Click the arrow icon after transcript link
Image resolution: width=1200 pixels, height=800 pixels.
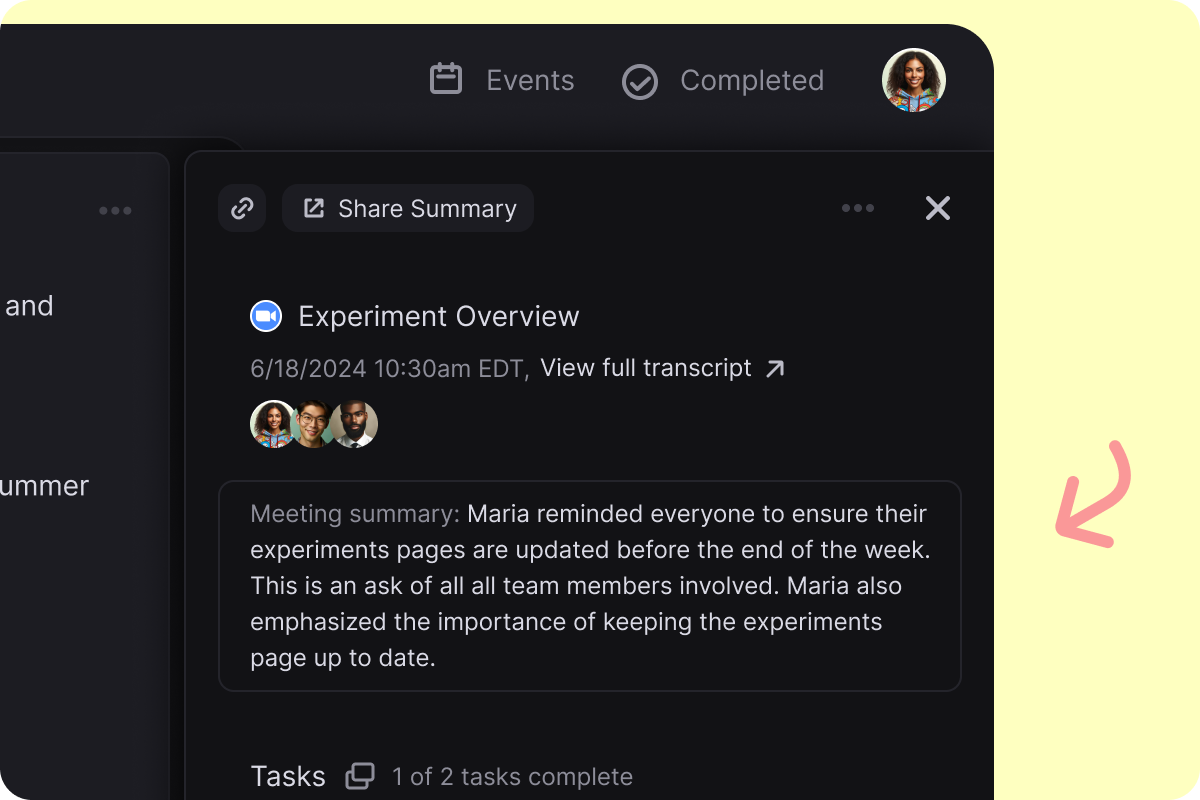pos(775,369)
